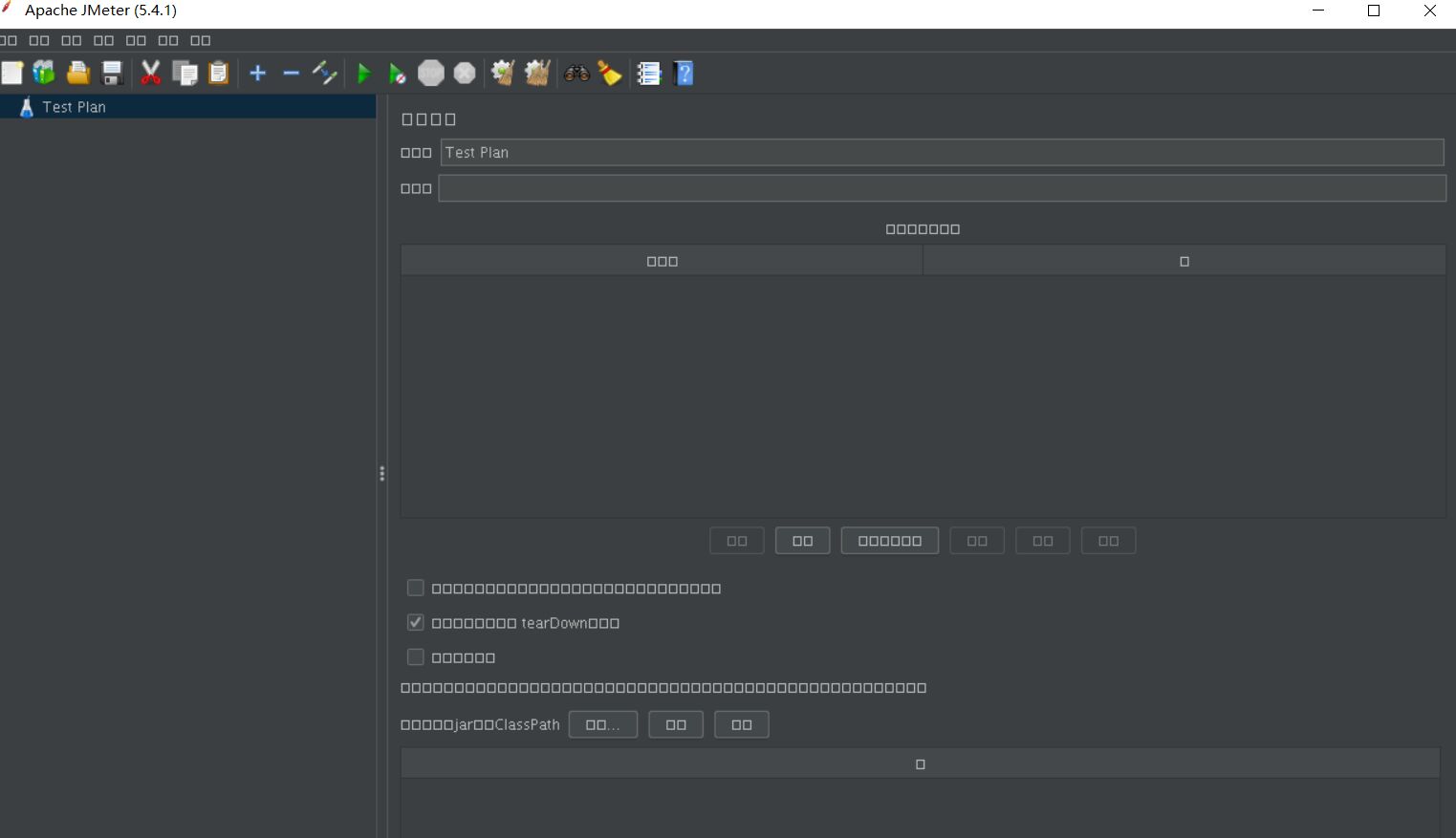
Task: Click the empty comments field below the name
Action: tap(942, 188)
